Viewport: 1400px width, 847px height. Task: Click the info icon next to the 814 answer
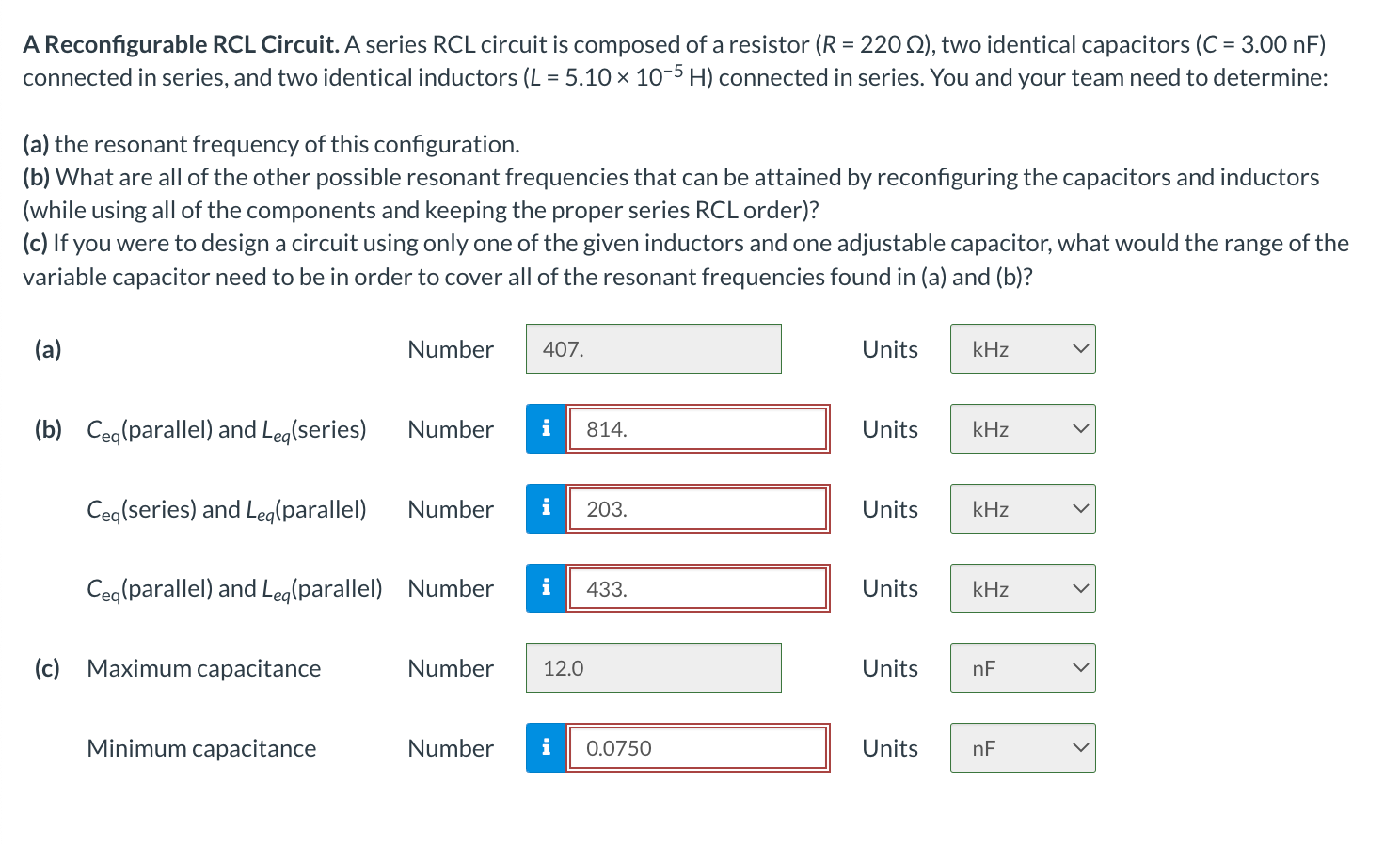546,429
